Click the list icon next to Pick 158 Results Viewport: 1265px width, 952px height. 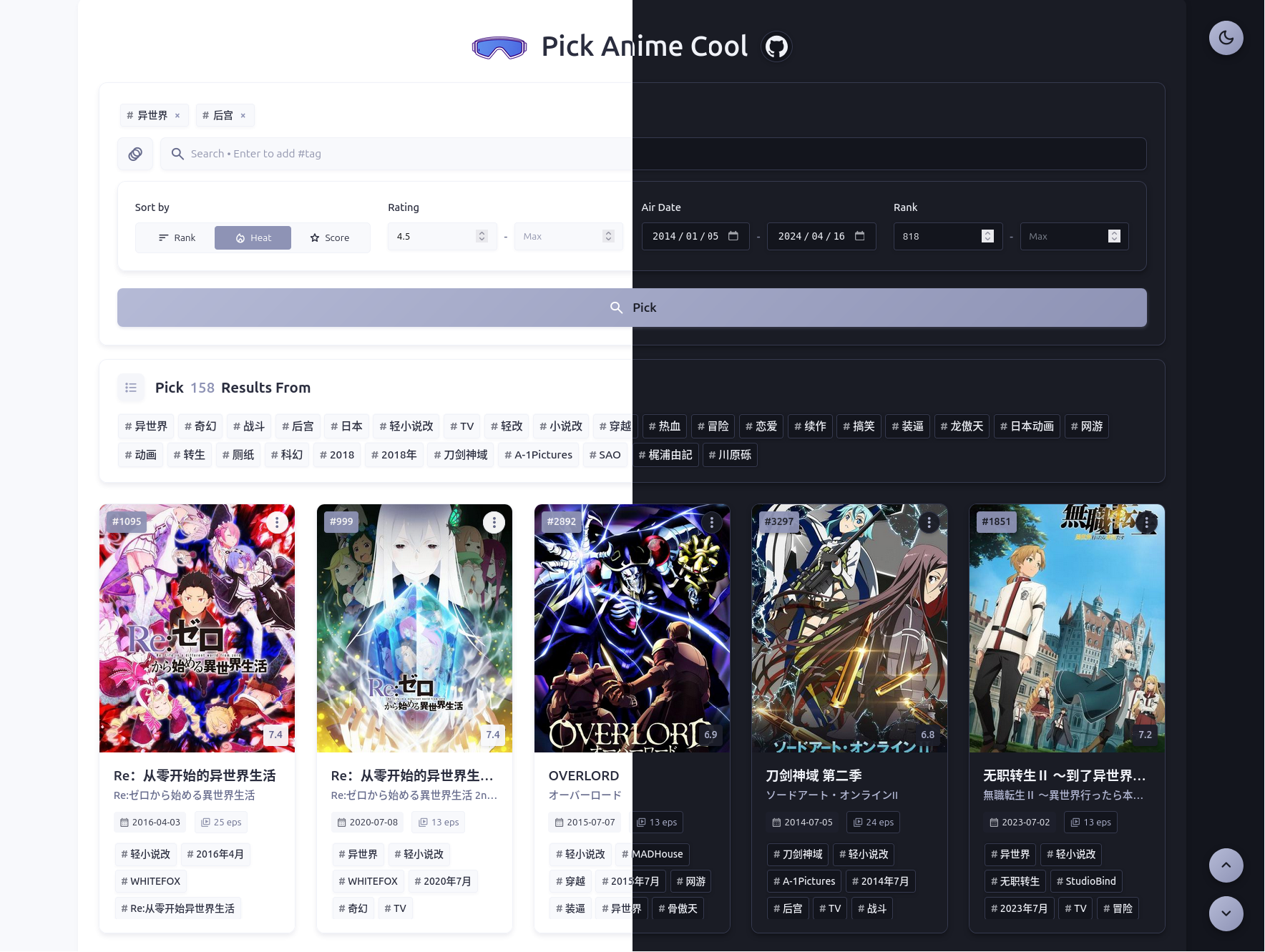(x=130, y=388)
